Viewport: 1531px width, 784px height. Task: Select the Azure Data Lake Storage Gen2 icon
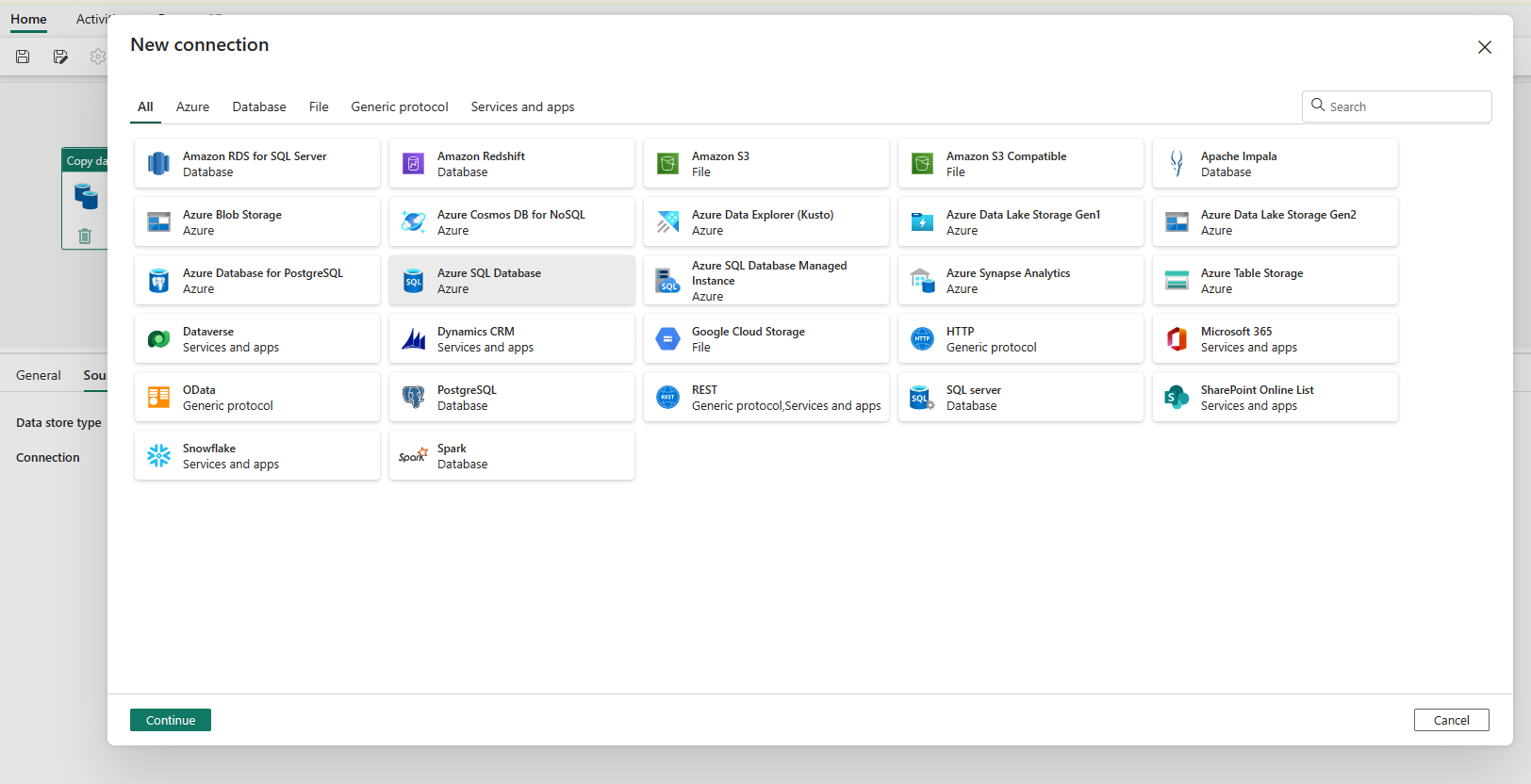pyautogui.click(x=1177, y=222)
